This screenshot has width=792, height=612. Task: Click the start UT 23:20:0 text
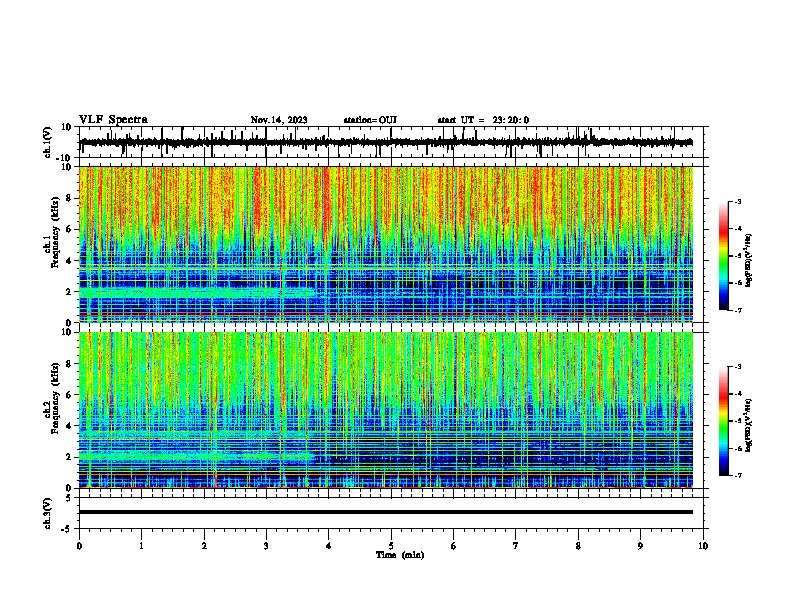pos(483,120)
